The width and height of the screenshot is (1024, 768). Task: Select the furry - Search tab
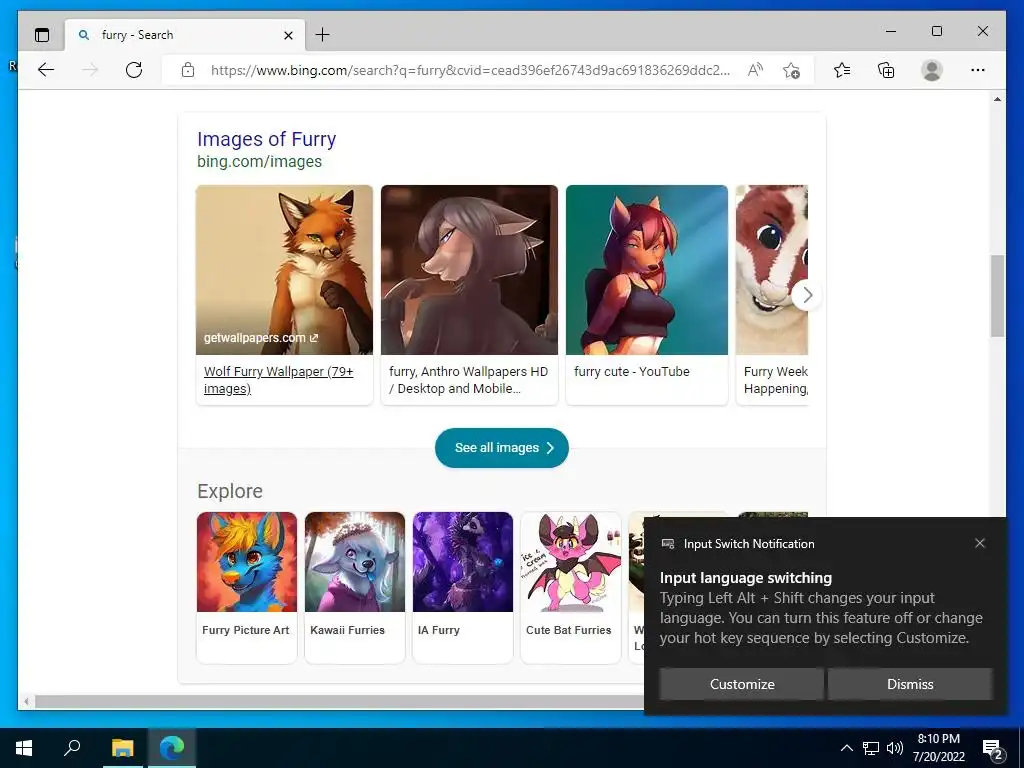184,35
